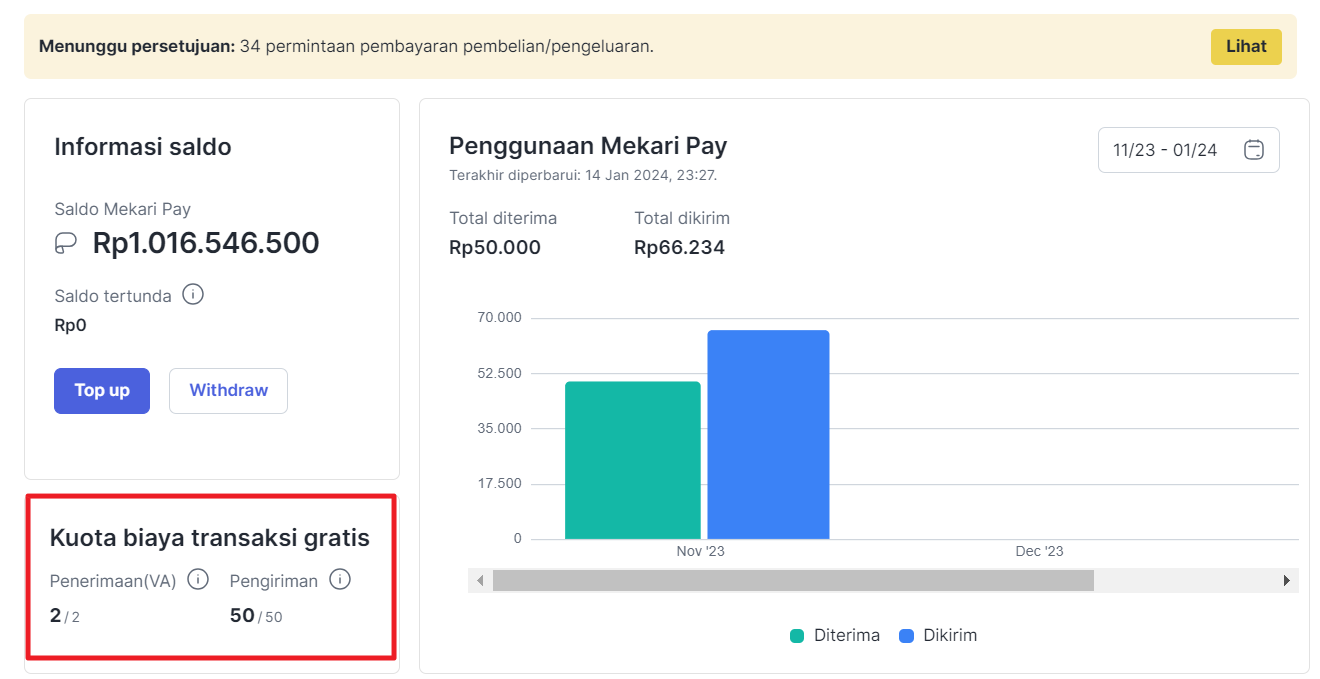The width and height of the screenshot is (1320, 679).
Task: Click the Withdraw button
Action: tap(228, 391)
